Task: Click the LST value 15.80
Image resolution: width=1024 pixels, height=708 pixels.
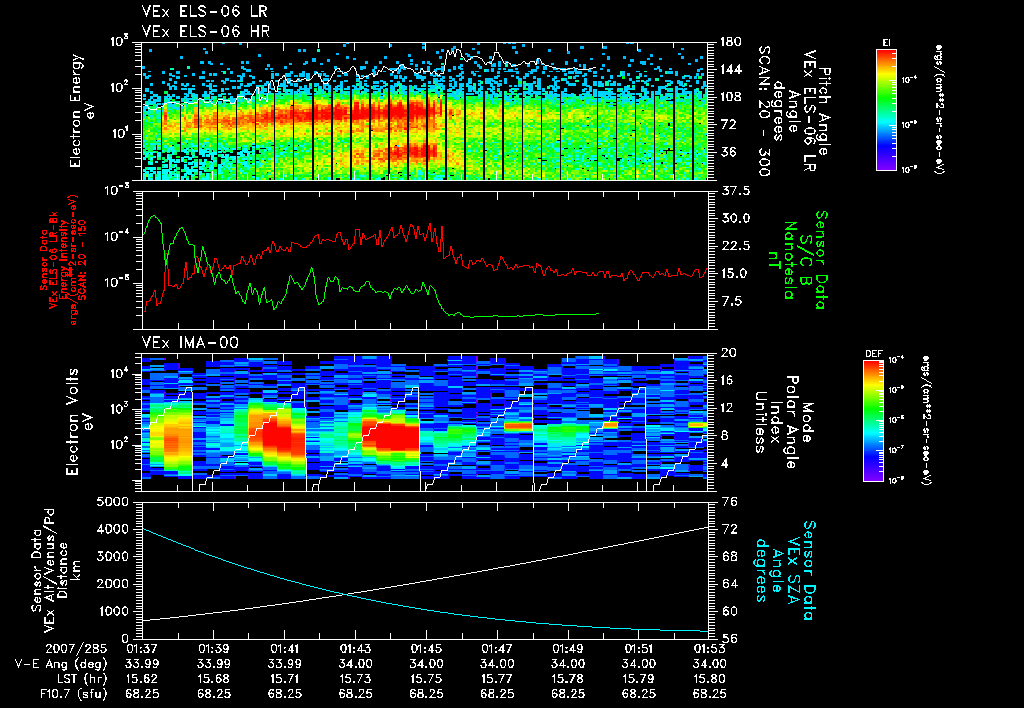Action: coord(709,679)
